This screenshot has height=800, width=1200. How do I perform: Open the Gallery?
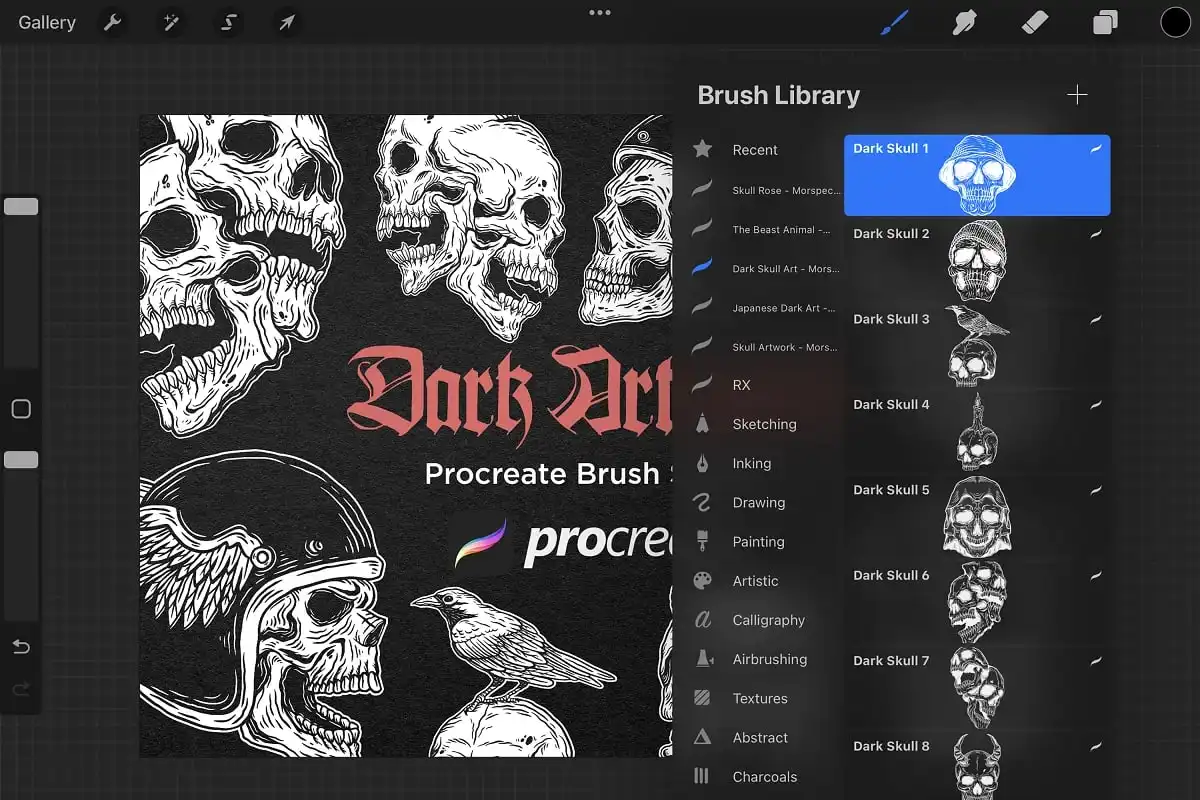pos(47,22)
